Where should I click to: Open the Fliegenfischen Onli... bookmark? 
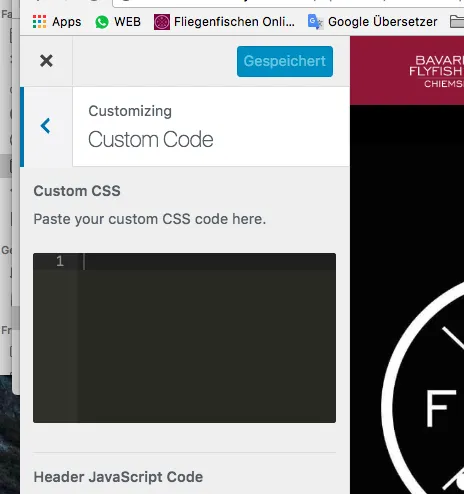click(x=234, y=22)
